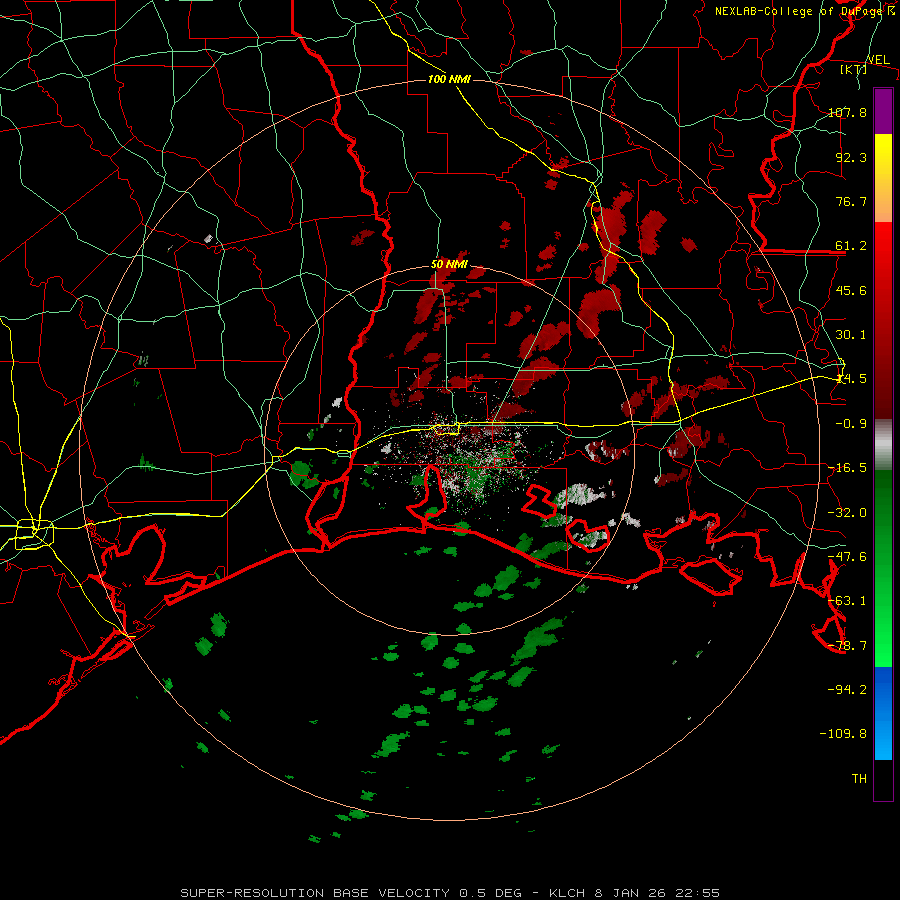Click the -47.6 velocity scale value

click(847, 556)
